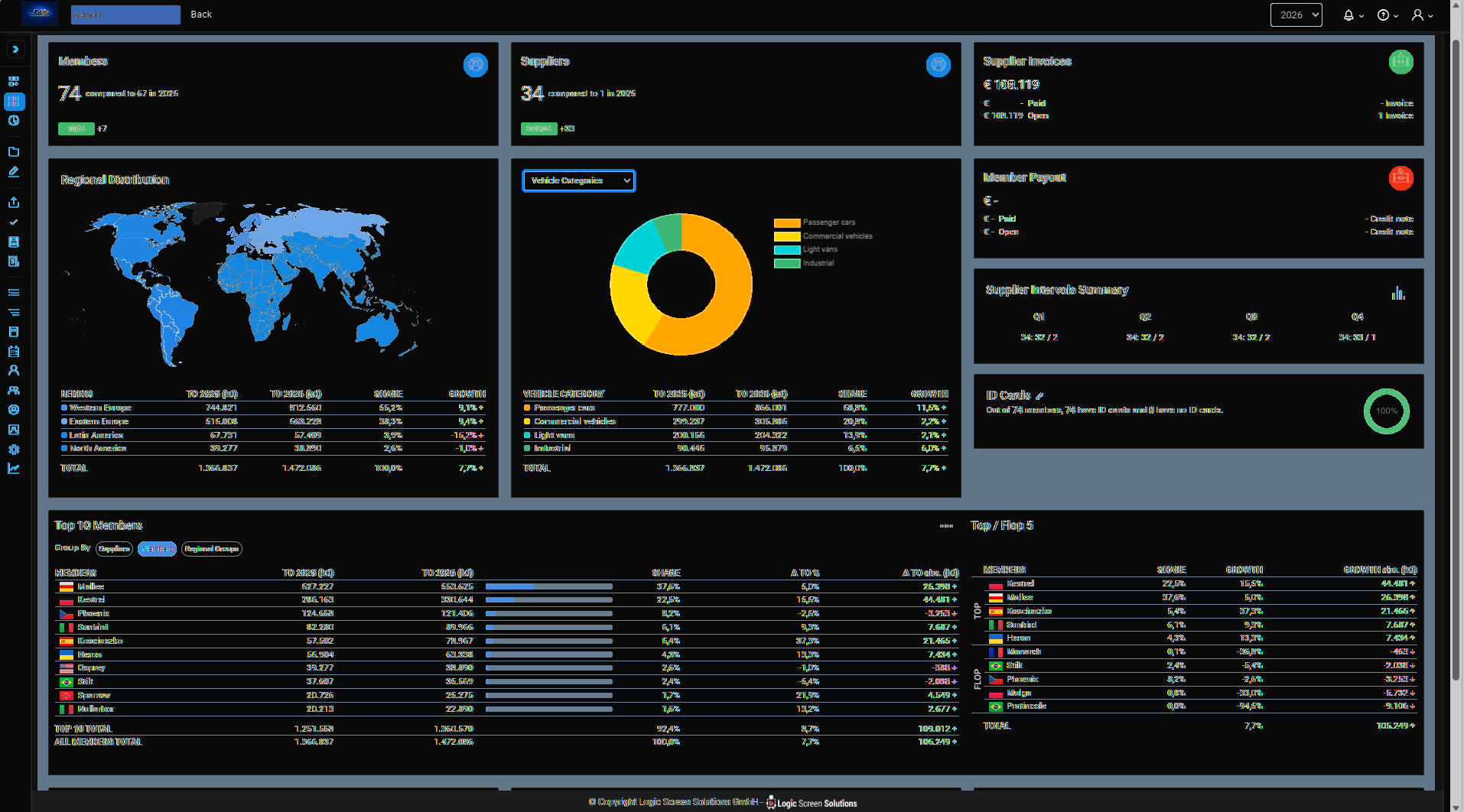Click the Commercial vehicles yellow legend swatch
The height and width of the screenshot is (812, 1464).
pyautogui.click(x=787, y=237)
